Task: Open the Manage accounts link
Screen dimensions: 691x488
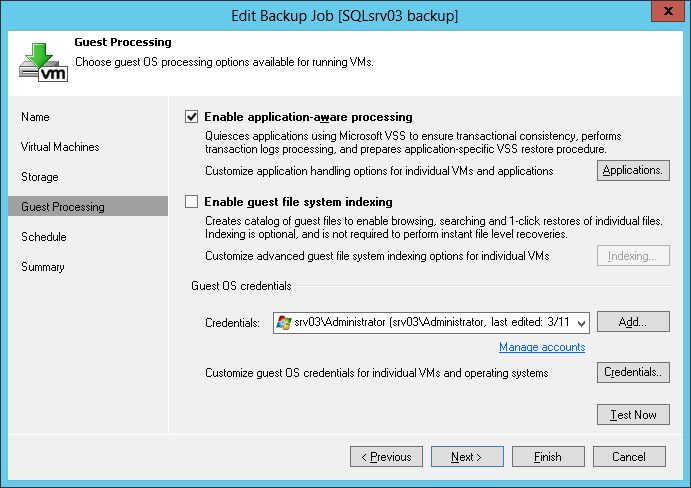Action: click(542, 347)
